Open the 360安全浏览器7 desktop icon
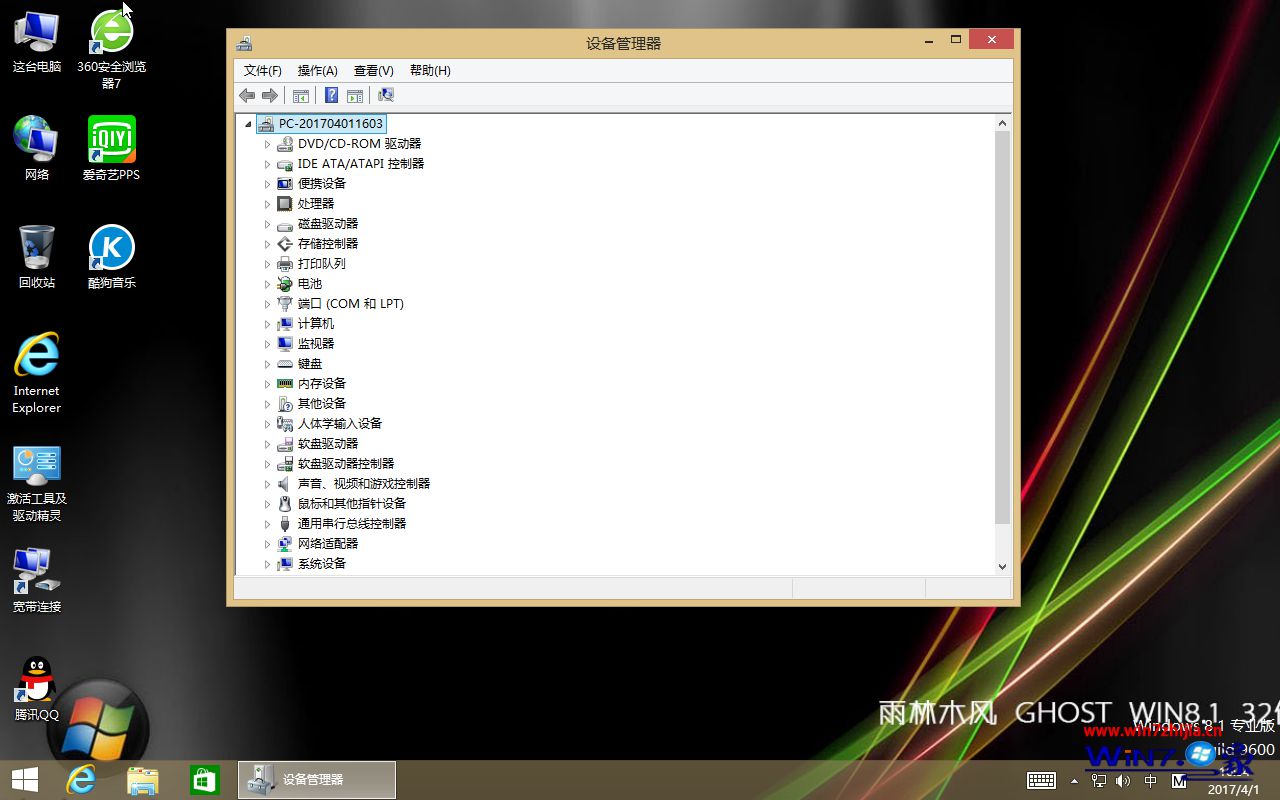Screen dimensions: 1280x800 (x=111, y=33)
